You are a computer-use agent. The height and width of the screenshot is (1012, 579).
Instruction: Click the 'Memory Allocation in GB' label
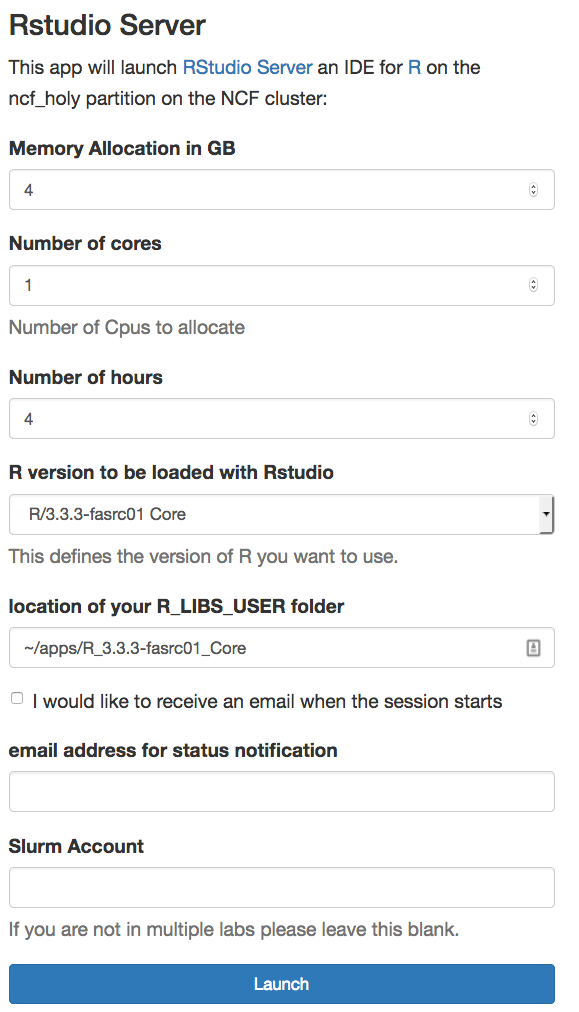[x=122, y=148]
